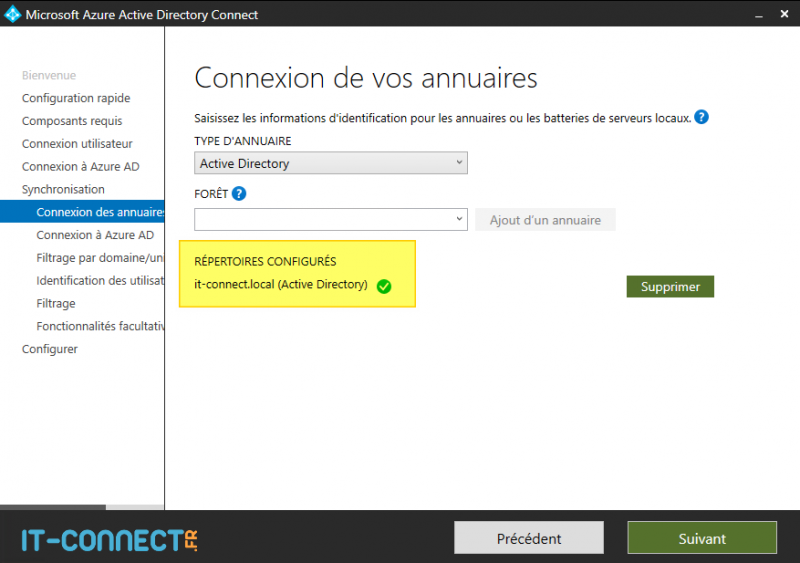
Task: Click help icon beside directory credentials description
Action: click(701, 117)
